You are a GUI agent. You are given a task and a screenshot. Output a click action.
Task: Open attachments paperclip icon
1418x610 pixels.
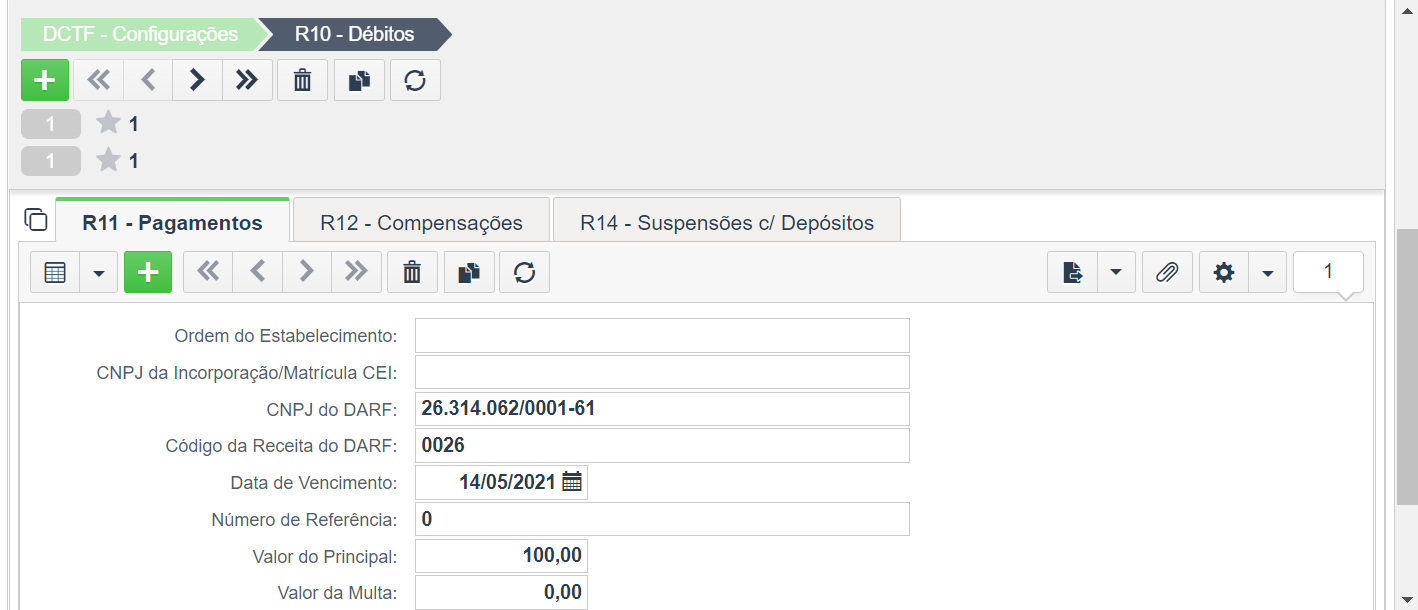coord(1167,272)
